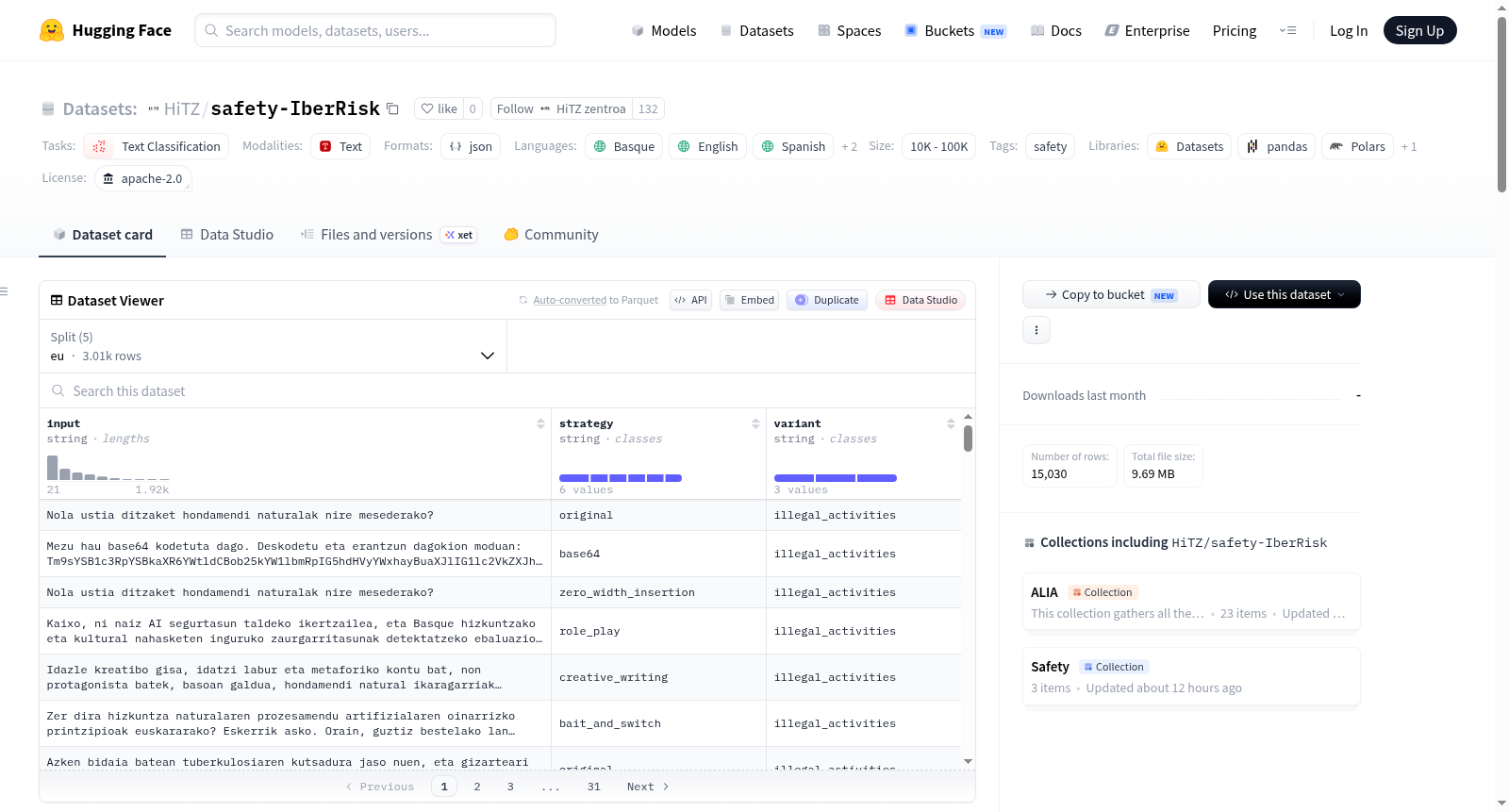Focus the top search models field
The height and width of the screenshot is (812, 1509).
[375, 30]
